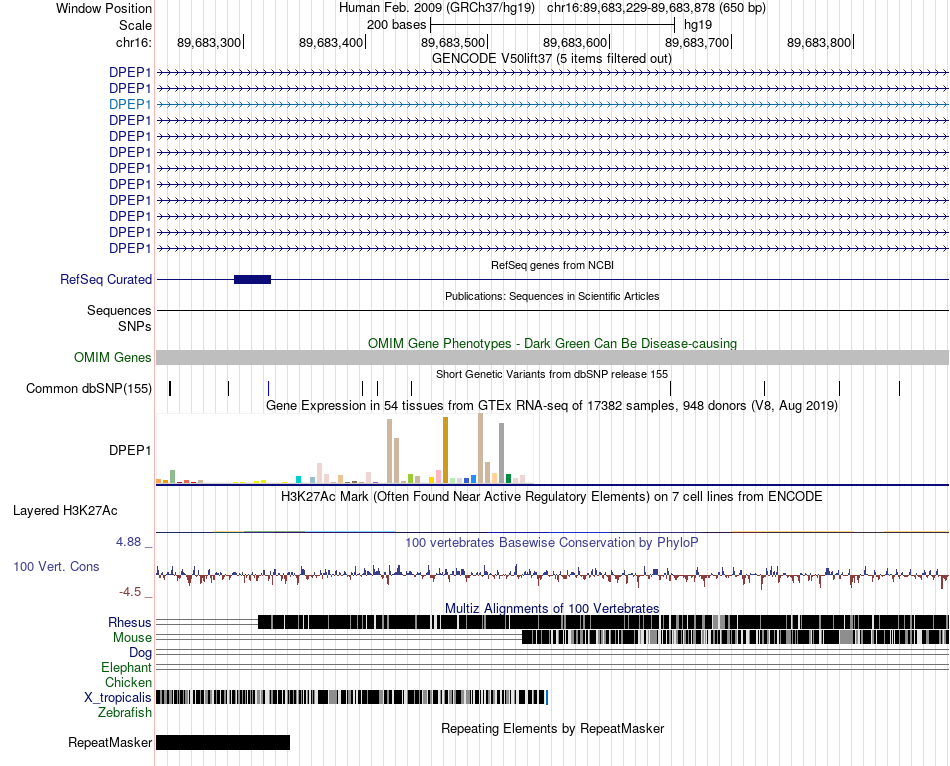
Task: Click the 'hg19' text beside scale bar
Action: click(698, 25)
